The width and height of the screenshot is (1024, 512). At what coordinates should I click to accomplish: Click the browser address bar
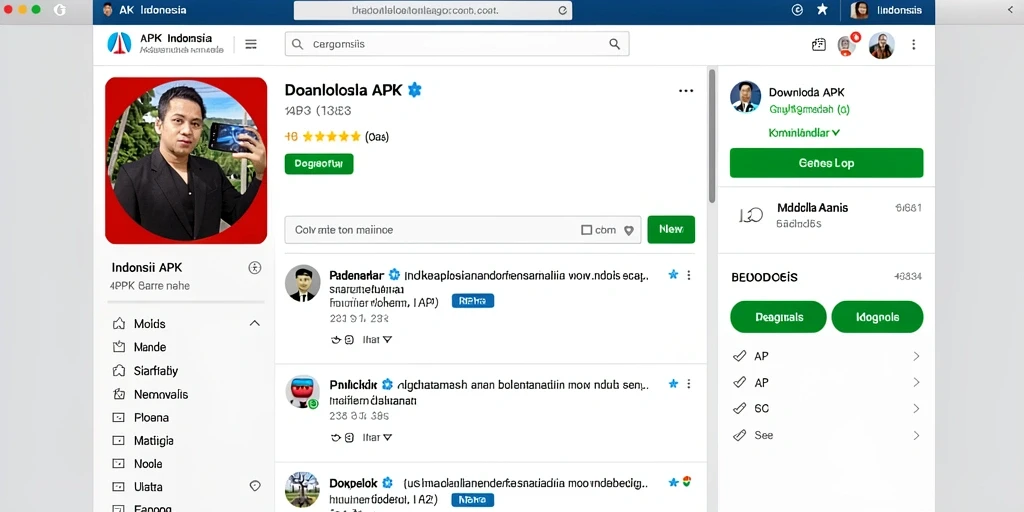(x=433, y=10)
